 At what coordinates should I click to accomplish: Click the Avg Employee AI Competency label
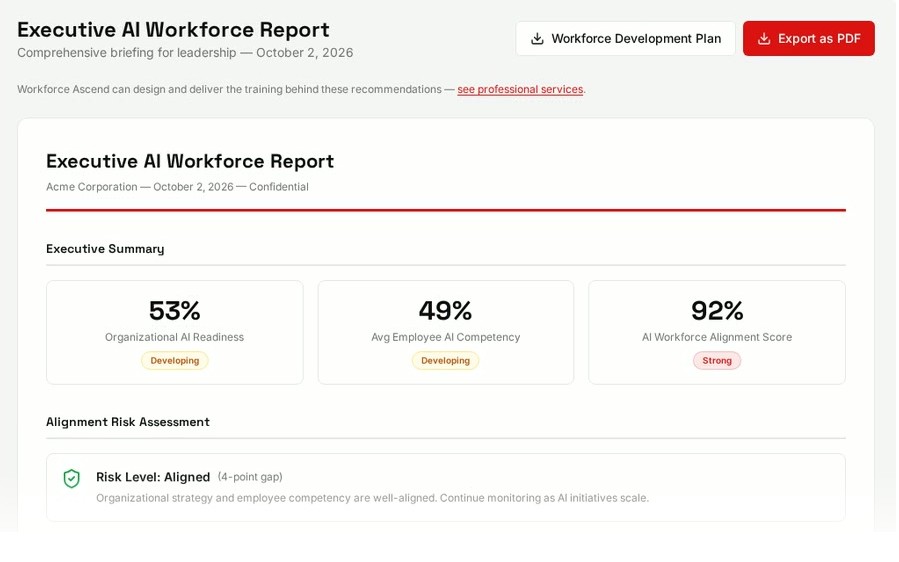[x=445, y=337]
